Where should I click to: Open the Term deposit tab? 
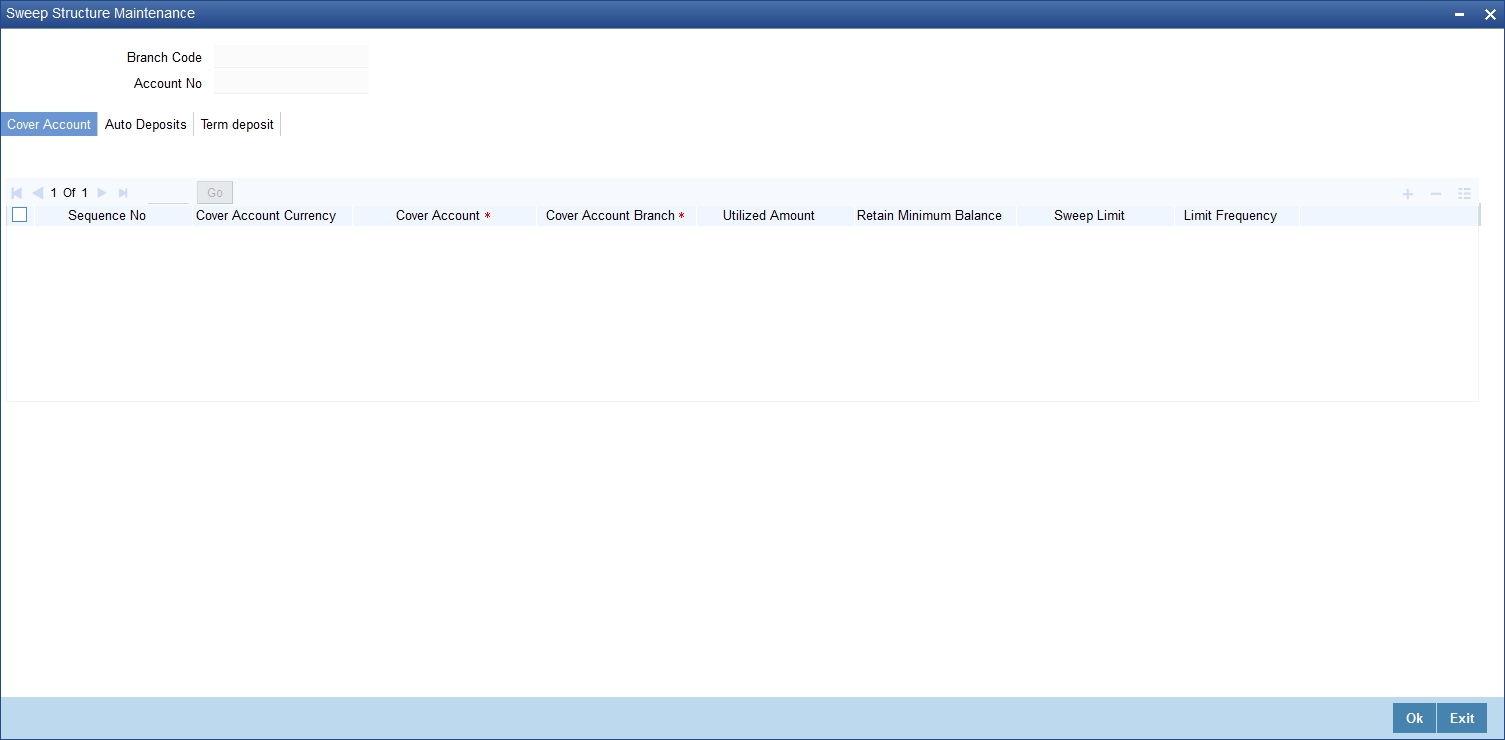pos(236,124)
